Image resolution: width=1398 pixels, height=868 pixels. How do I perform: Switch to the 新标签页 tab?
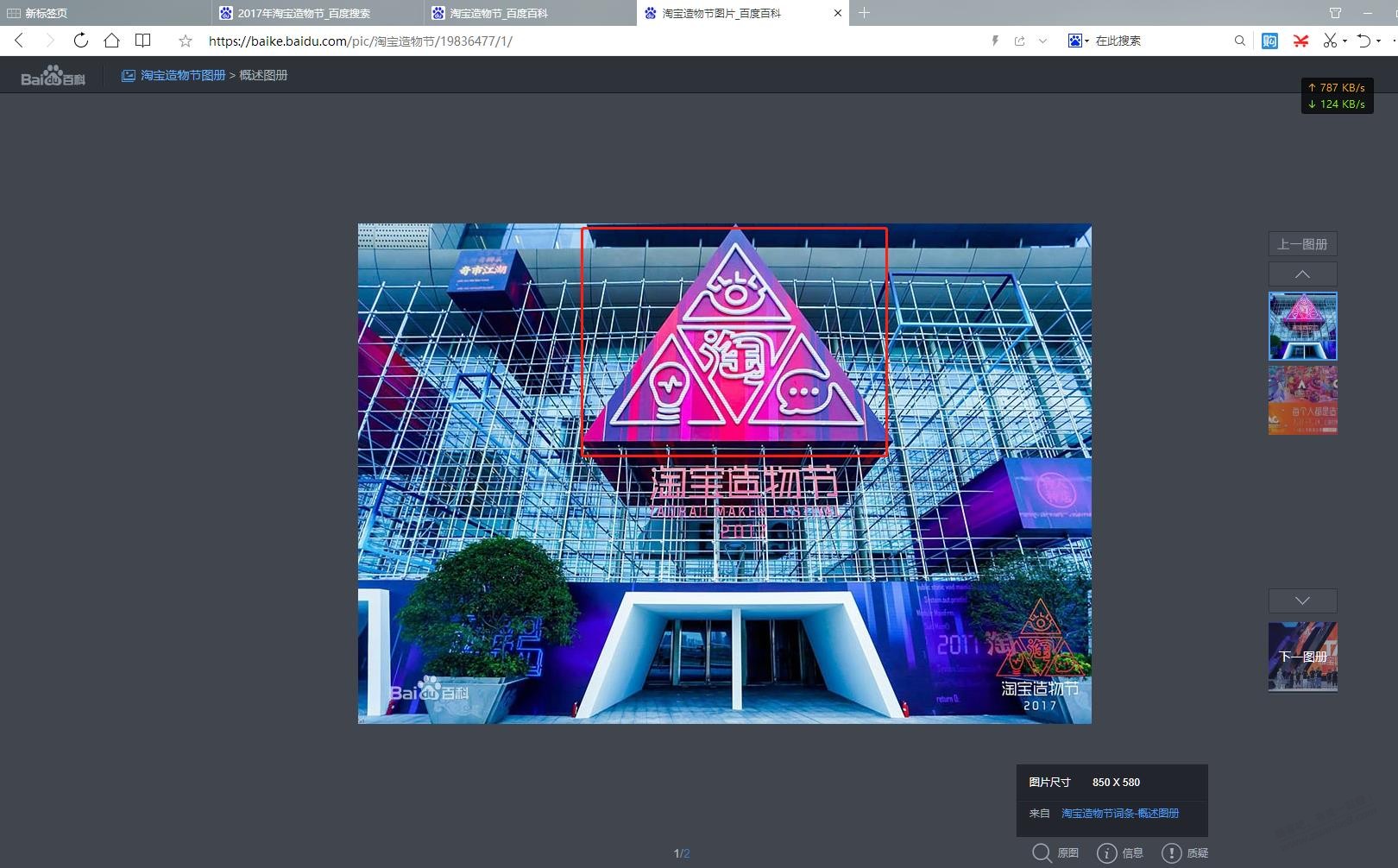click(105, 13)
